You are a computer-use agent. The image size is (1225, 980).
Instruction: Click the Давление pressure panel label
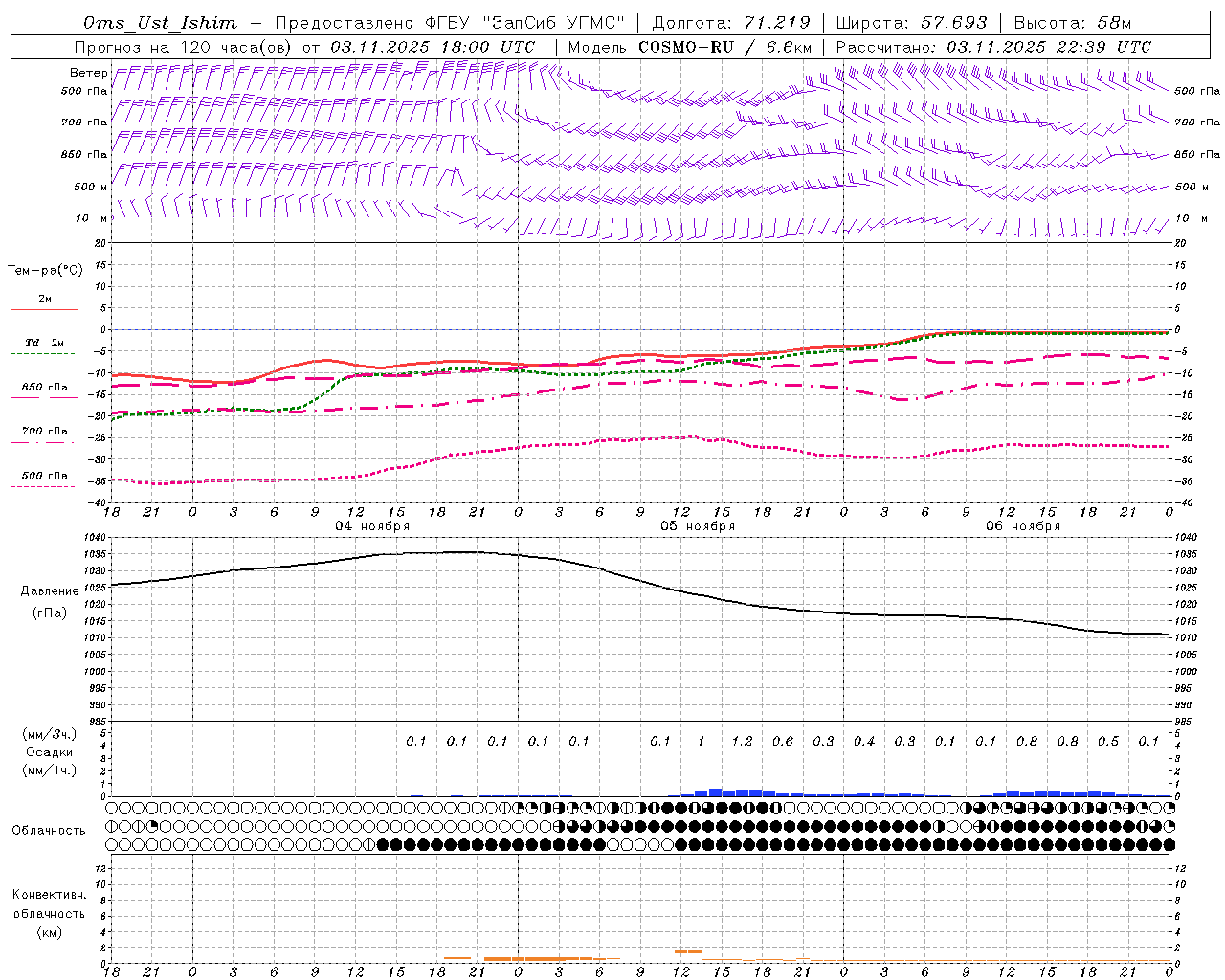(50, 591)
